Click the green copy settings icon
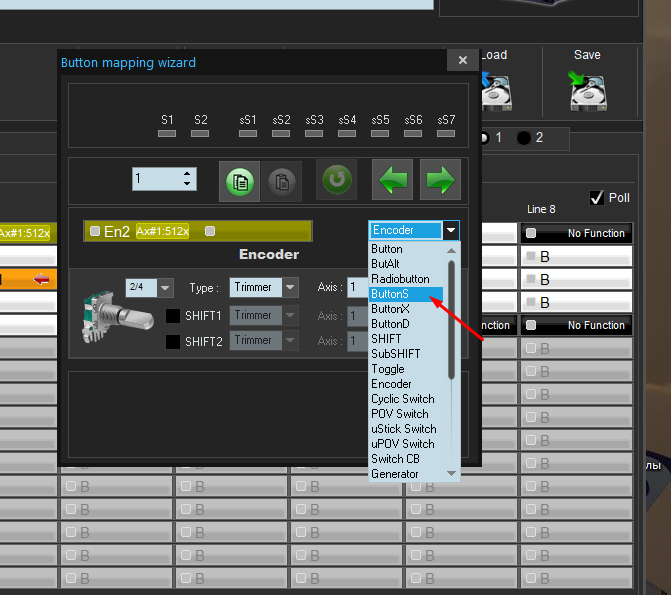This screenshot has width=671, height=595. [239, 181]
